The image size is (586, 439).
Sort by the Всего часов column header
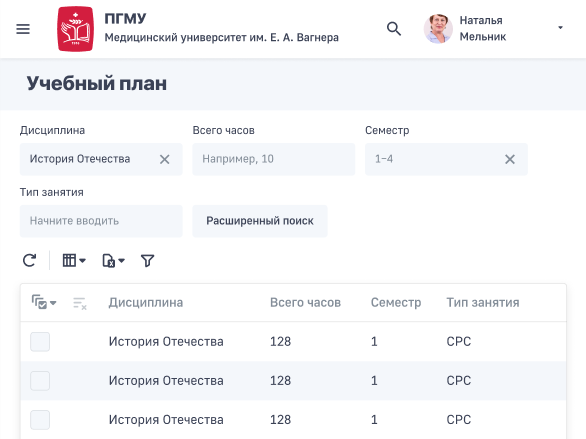tap(305, 302)
